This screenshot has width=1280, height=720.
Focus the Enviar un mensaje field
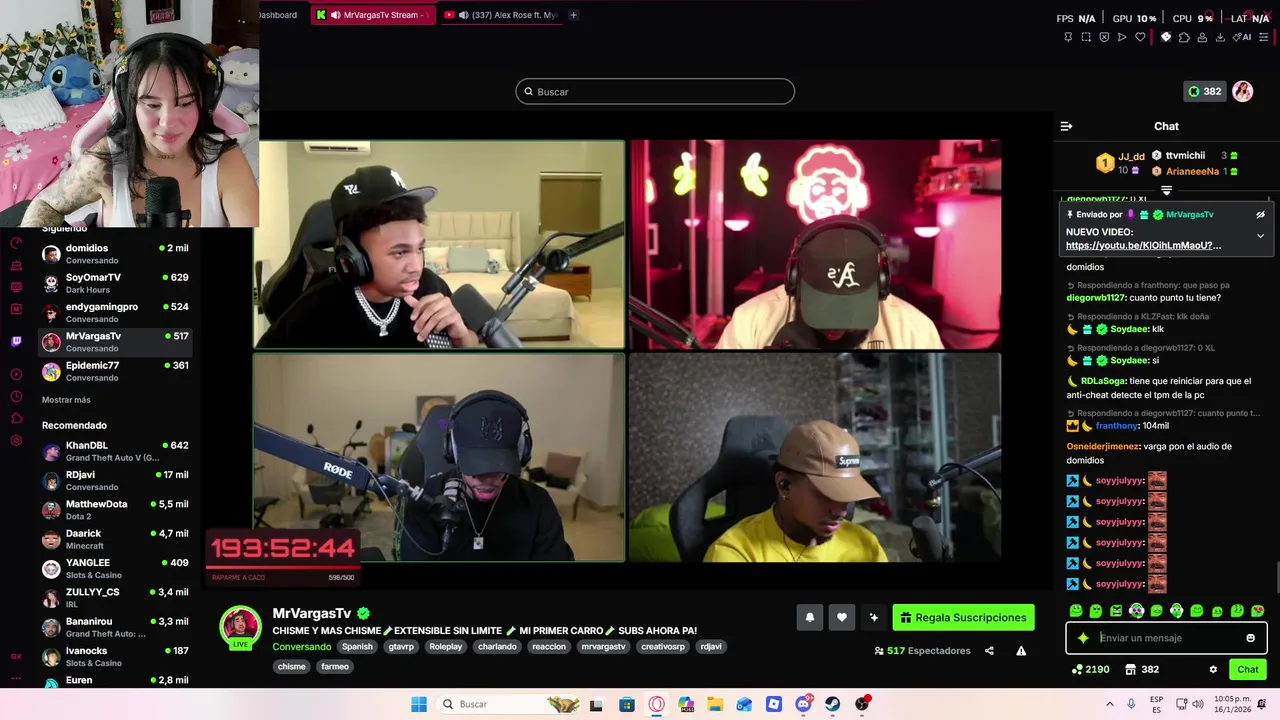1168,638
